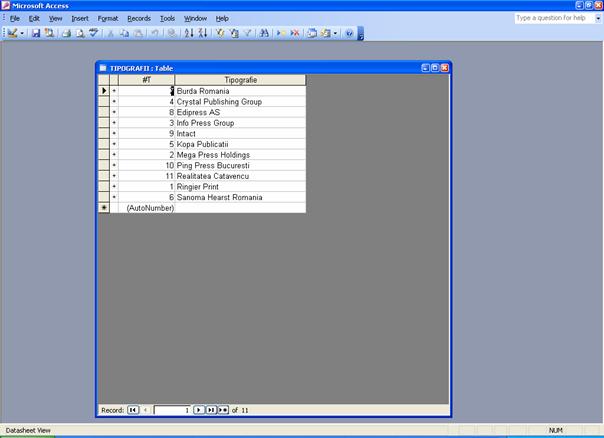Sort records descending with Z-A icon
Viewport: 604px width, 438px height.
pyautogui.click(x=202, y=33)
